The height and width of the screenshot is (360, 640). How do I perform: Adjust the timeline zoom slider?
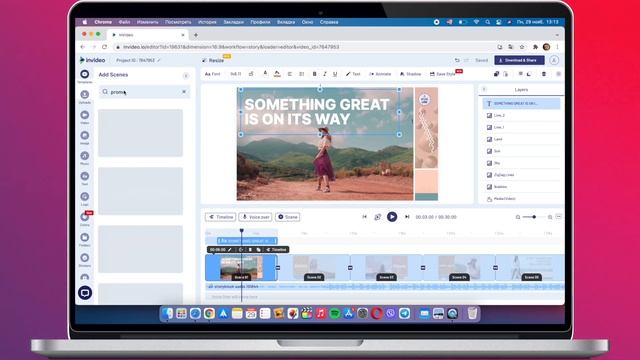tap(534, 217)
